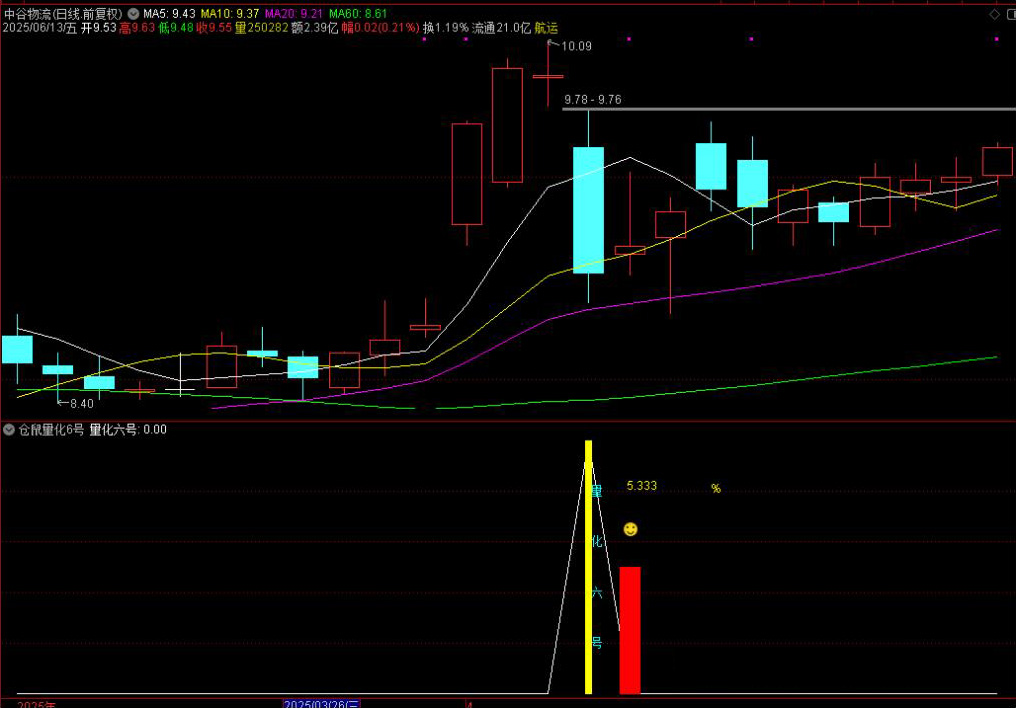Screen dimensions: 1016x708
Task: Select the MA5 moving average label
Action: click(168, 14)
